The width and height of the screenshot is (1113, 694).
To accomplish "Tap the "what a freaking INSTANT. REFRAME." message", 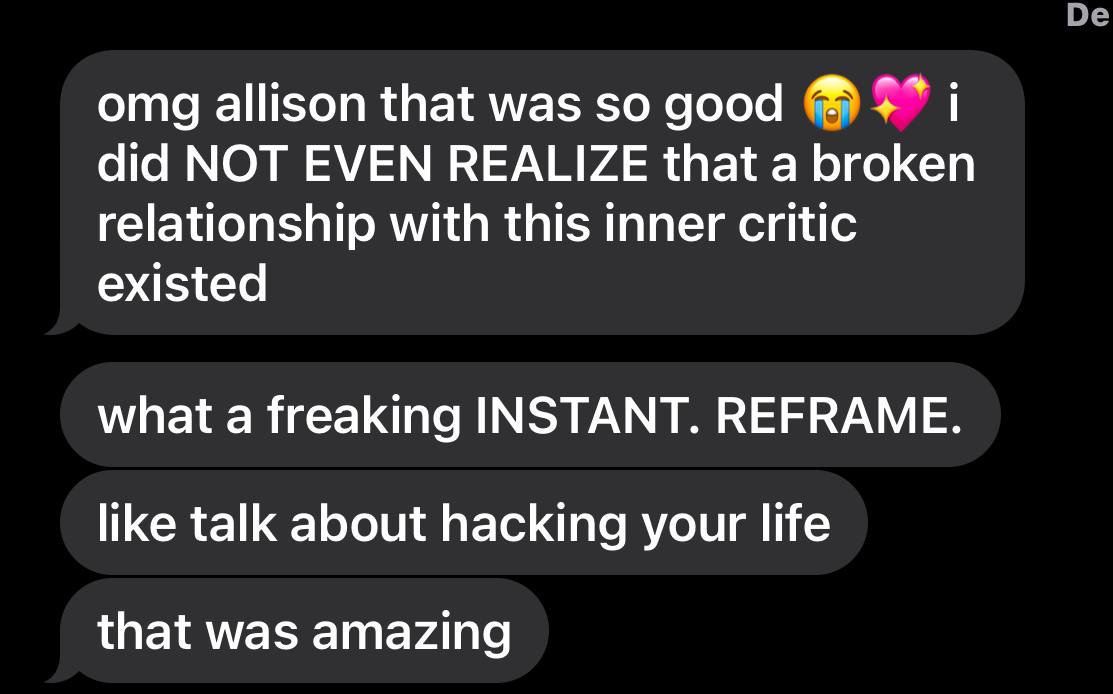I will [530, 415].
